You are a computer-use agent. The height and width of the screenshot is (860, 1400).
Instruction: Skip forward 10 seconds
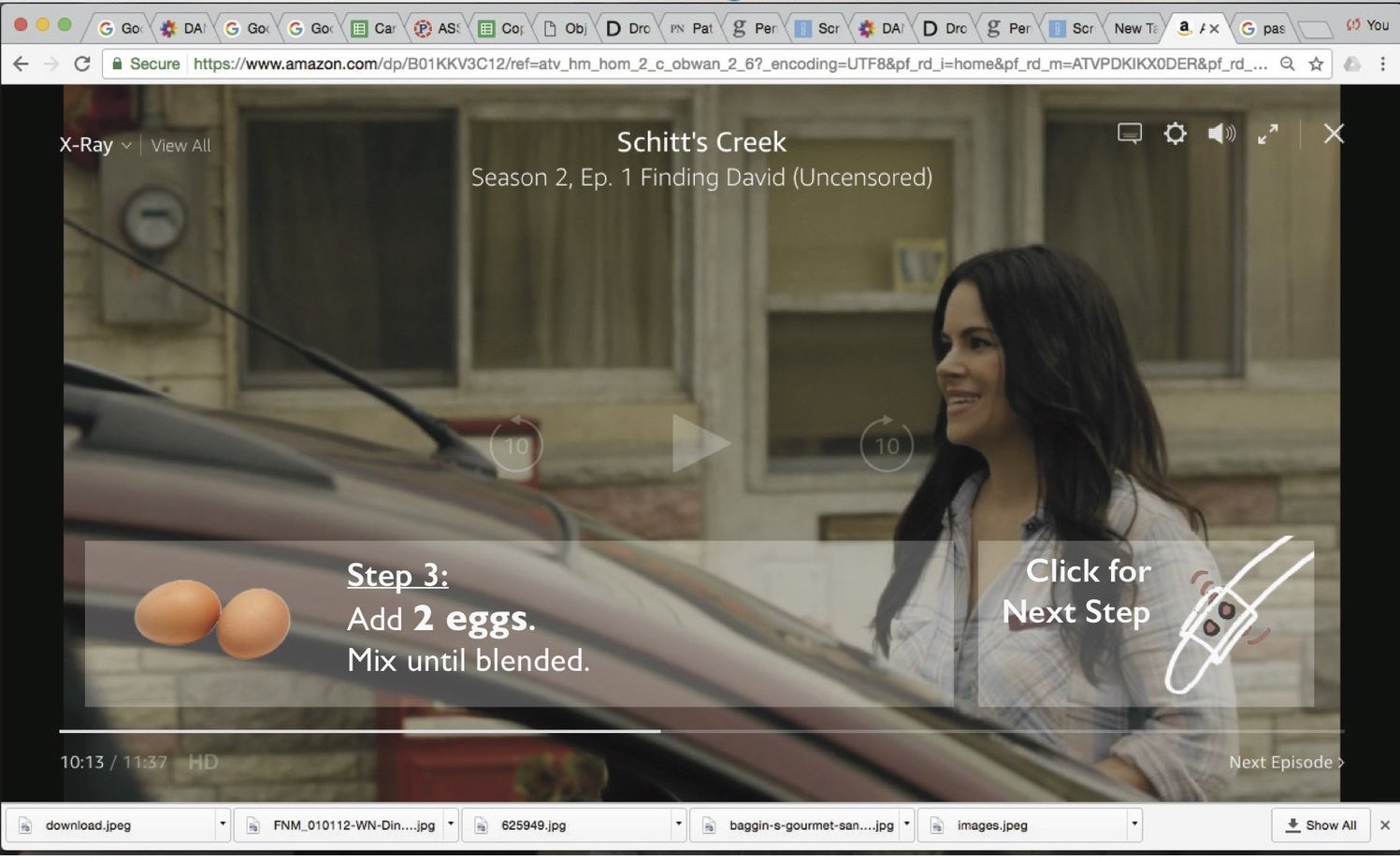[x=886, y=445]
